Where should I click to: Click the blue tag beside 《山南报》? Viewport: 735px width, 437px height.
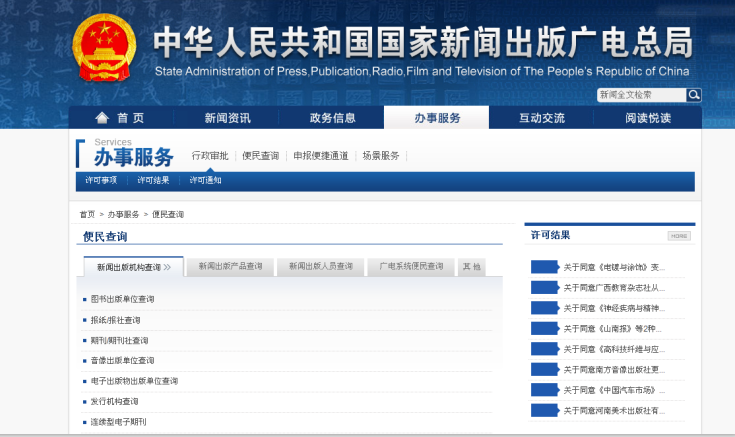pyautogui.click(x=545, y=328)
